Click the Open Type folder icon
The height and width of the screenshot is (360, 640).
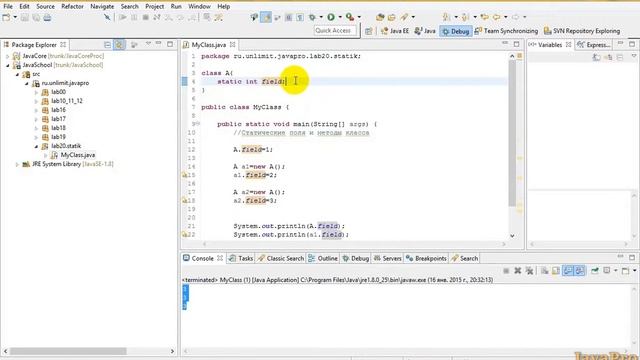click(392, 17)
